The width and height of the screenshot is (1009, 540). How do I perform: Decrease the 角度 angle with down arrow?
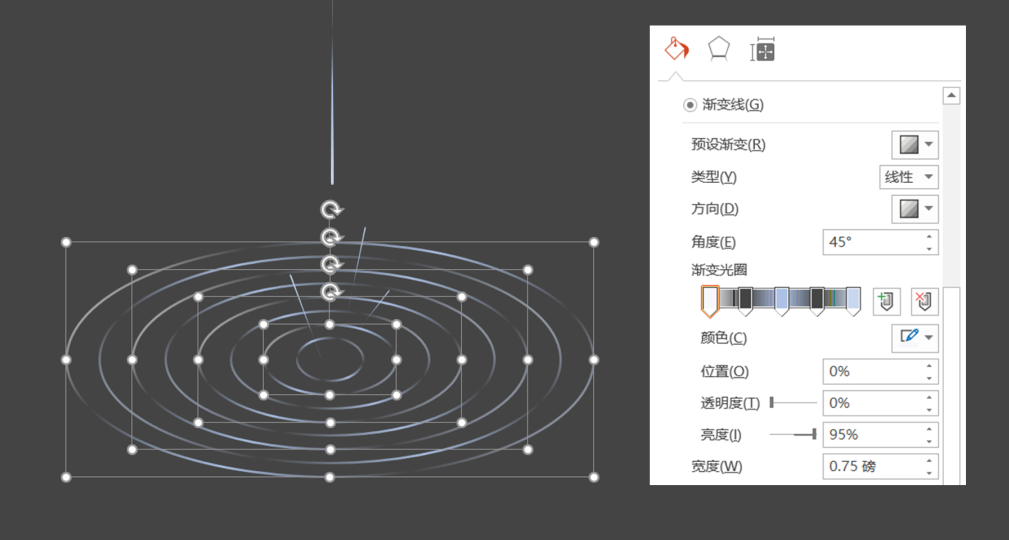(929, 248)
